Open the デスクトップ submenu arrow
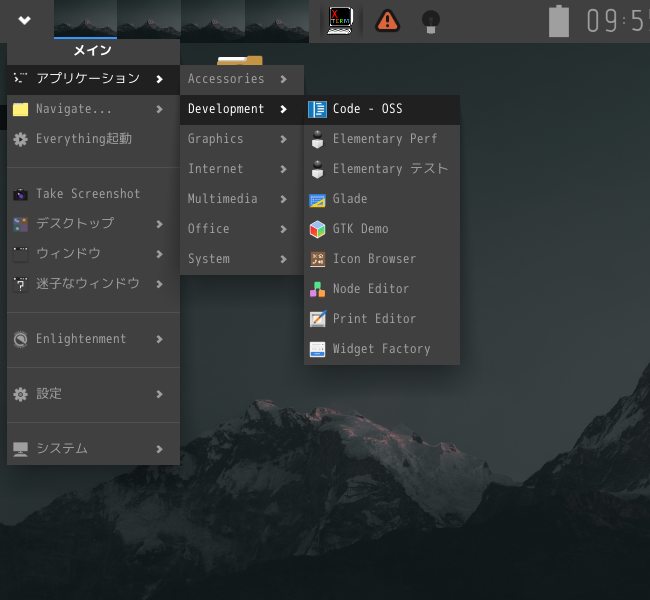The height and width of the screenshot is (600, 650). [x=160, y=224]
